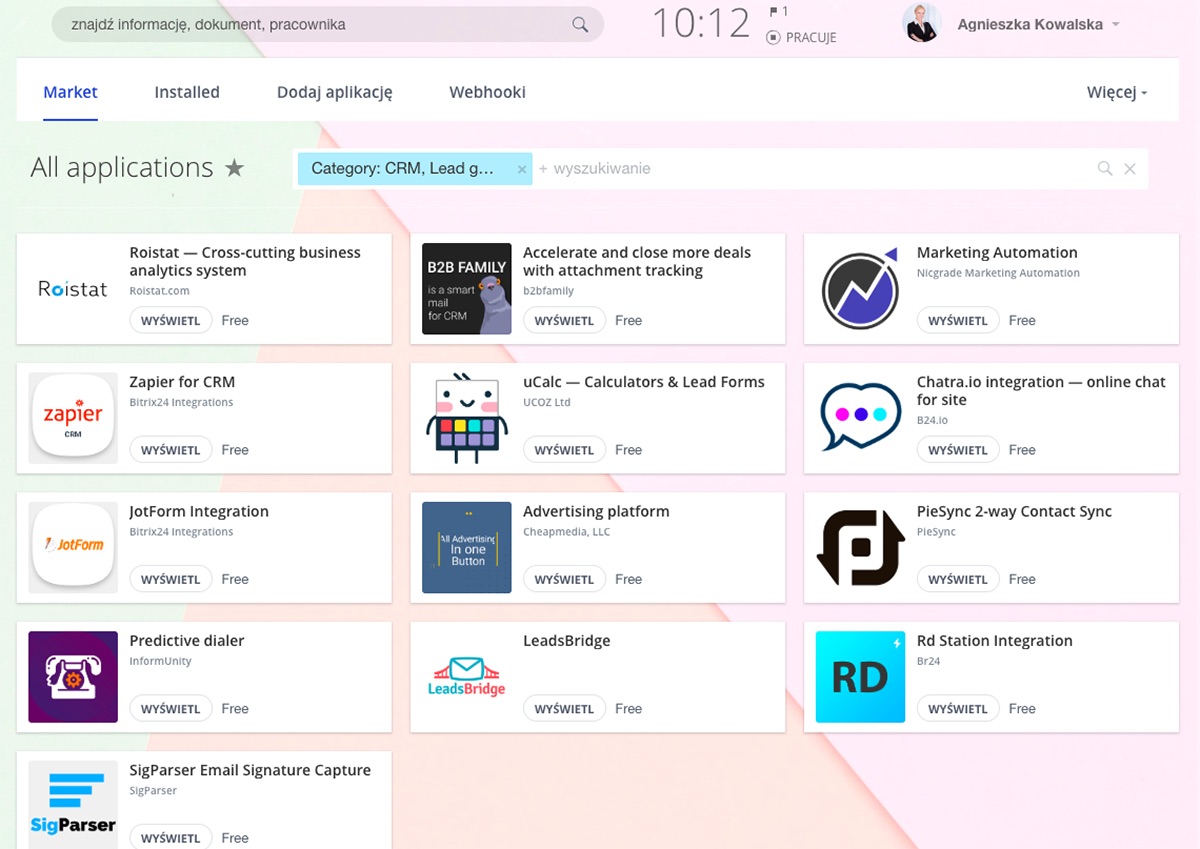Toggle the working status stop button
The width and height of the screenshot is (1200, 849).
(x=773, y=37)
